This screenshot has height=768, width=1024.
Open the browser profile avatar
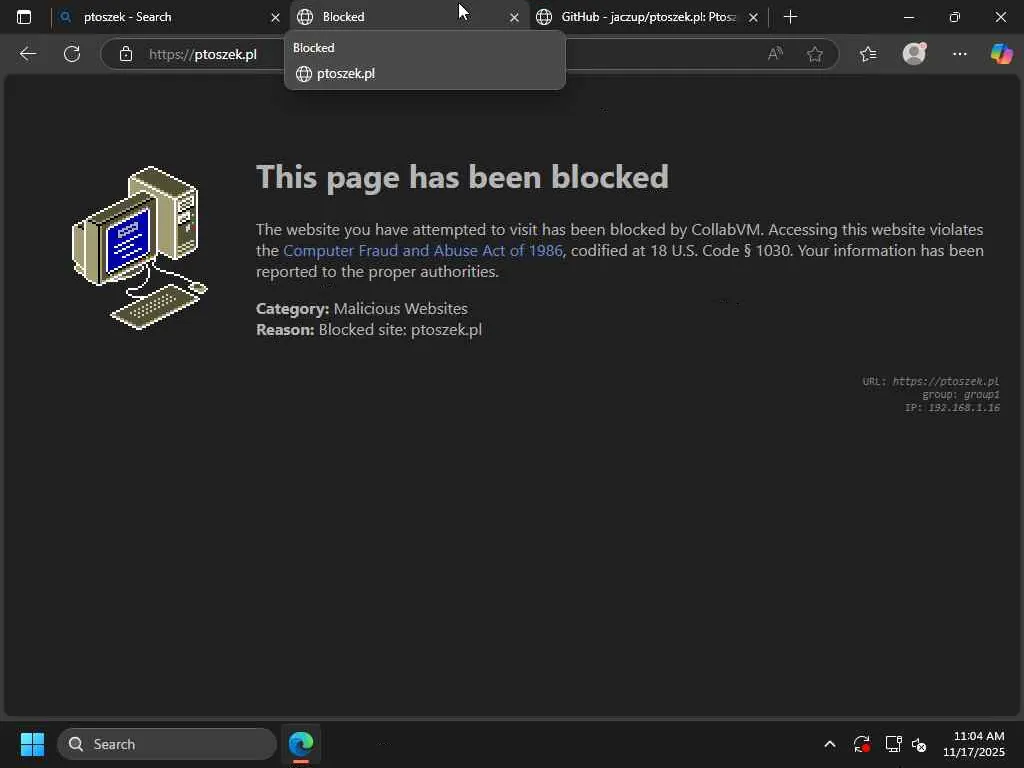point(914,54)
